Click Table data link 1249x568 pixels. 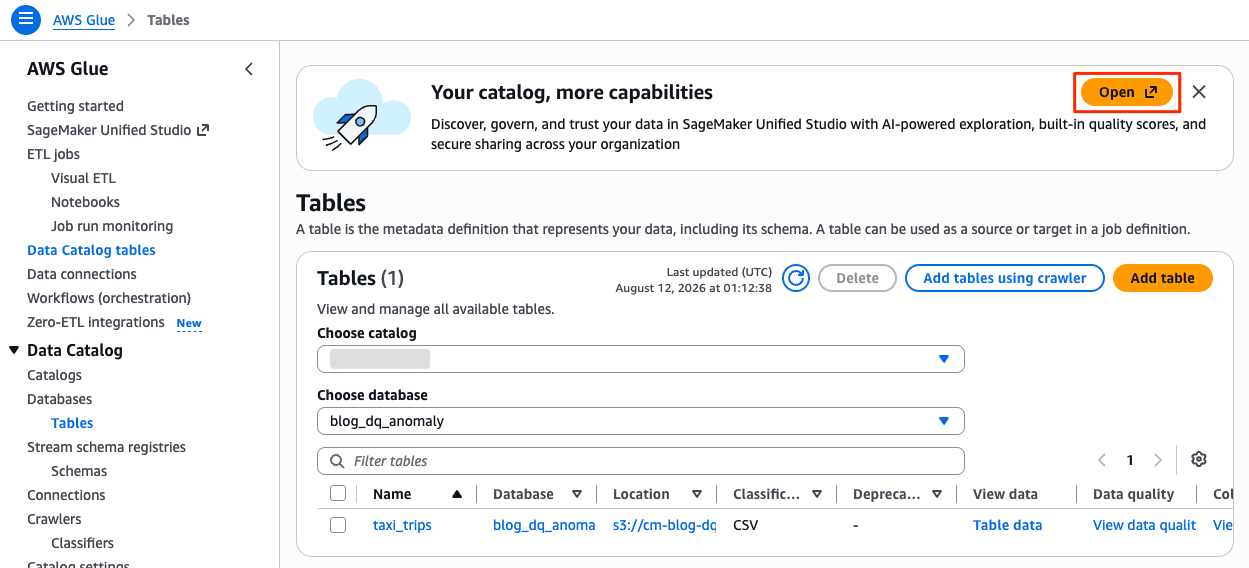(x=1007, y=525)
